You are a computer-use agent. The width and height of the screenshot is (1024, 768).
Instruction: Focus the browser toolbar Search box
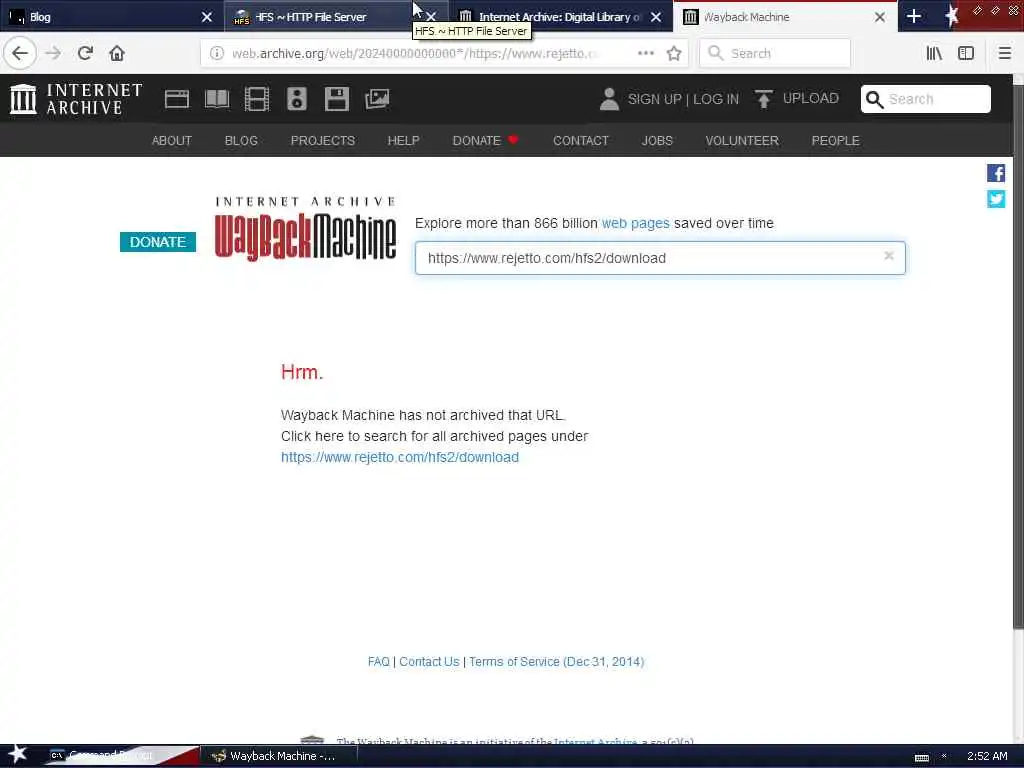(x=775, y=53)
